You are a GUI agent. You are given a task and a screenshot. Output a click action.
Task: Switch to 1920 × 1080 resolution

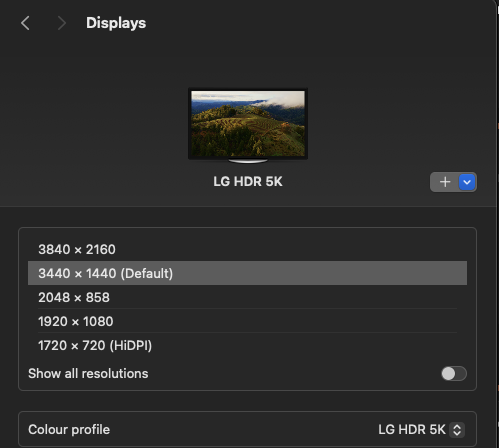click(x=247, y=321)
